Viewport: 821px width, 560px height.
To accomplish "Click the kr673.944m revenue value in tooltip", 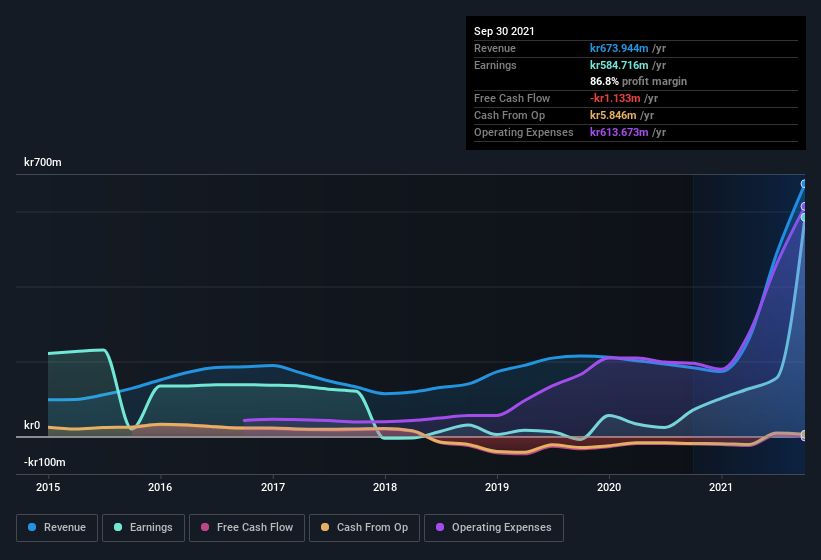I will (619, 48).
